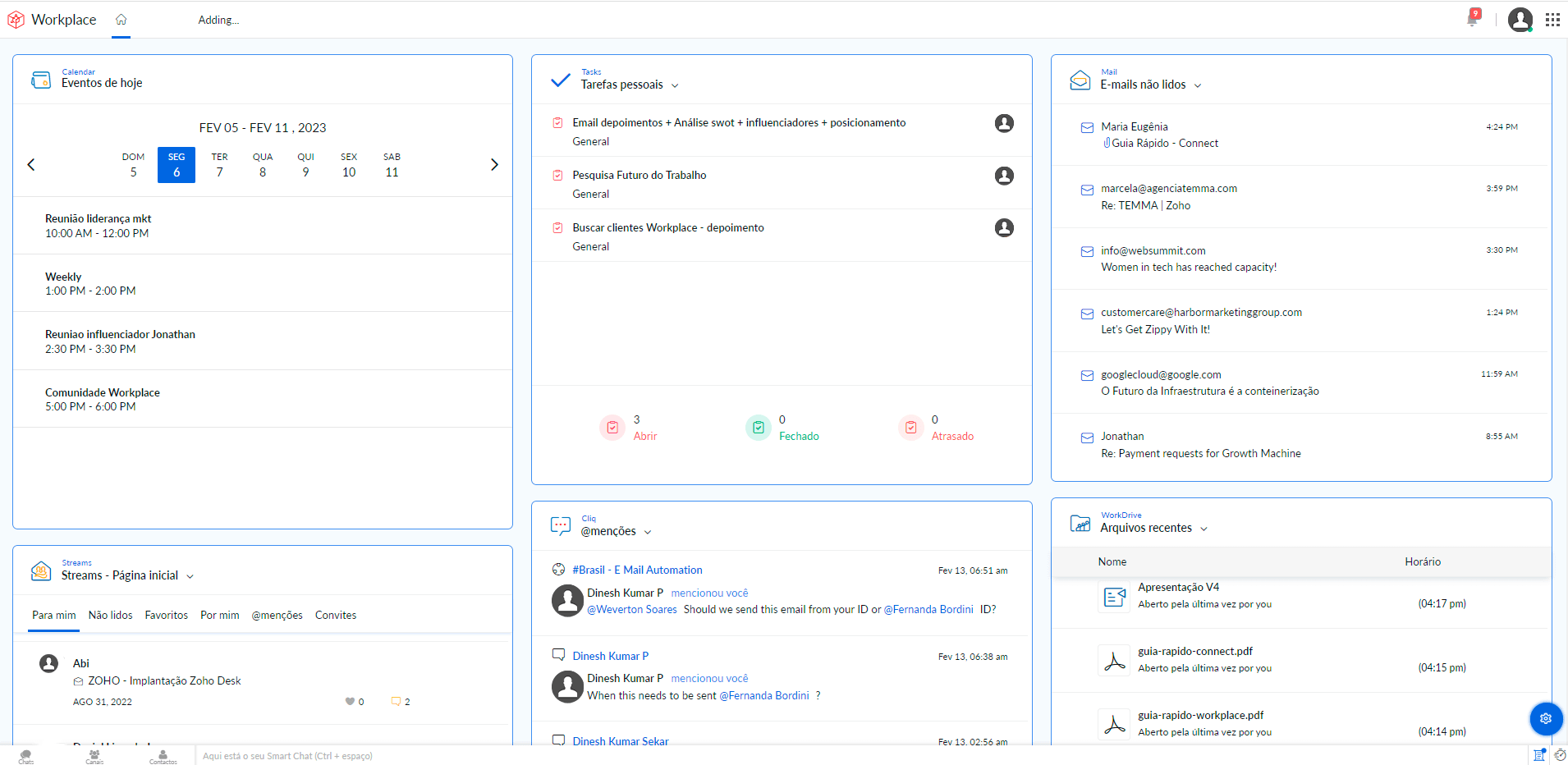Select SAB 11 in the calendar
Image resolution: width=1568 pixels, height=765 pixels.
(392, 165)
